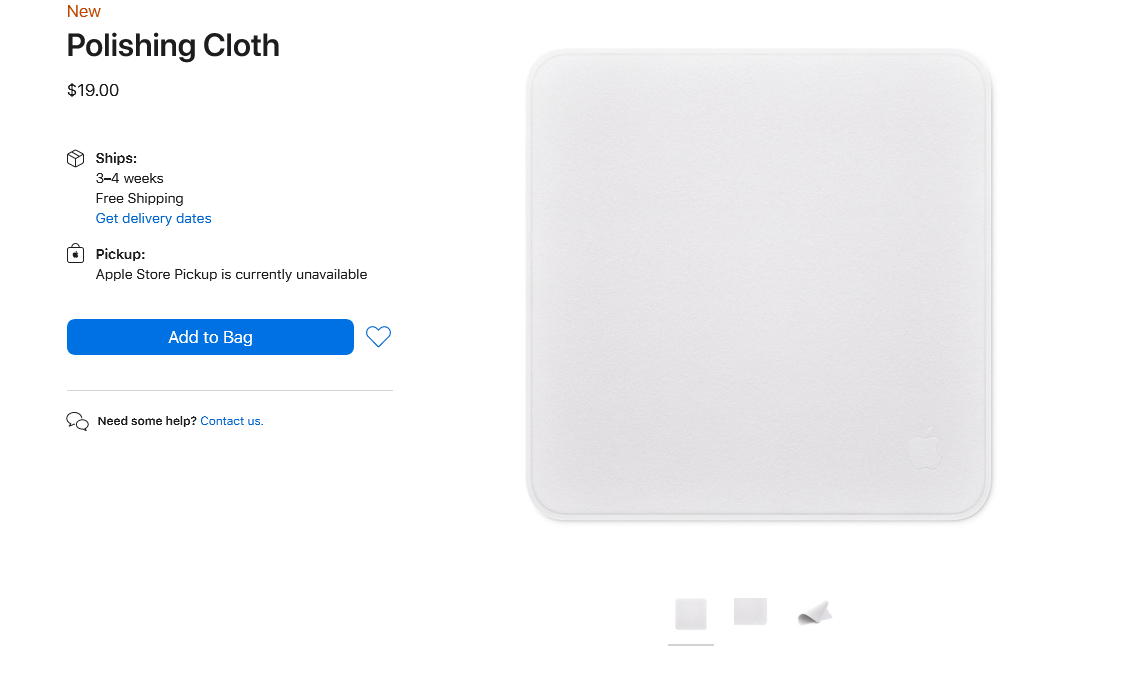Click the shipping box icon
Viewport: 1142px width, 689px height.
click(76, 158)
